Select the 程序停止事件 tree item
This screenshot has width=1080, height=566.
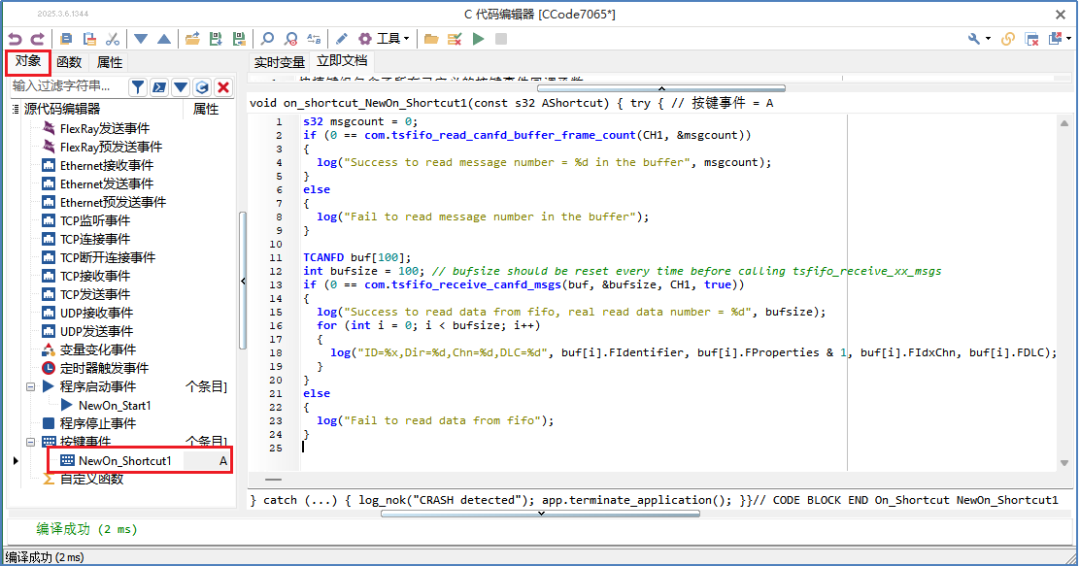[x=97, y=423]
